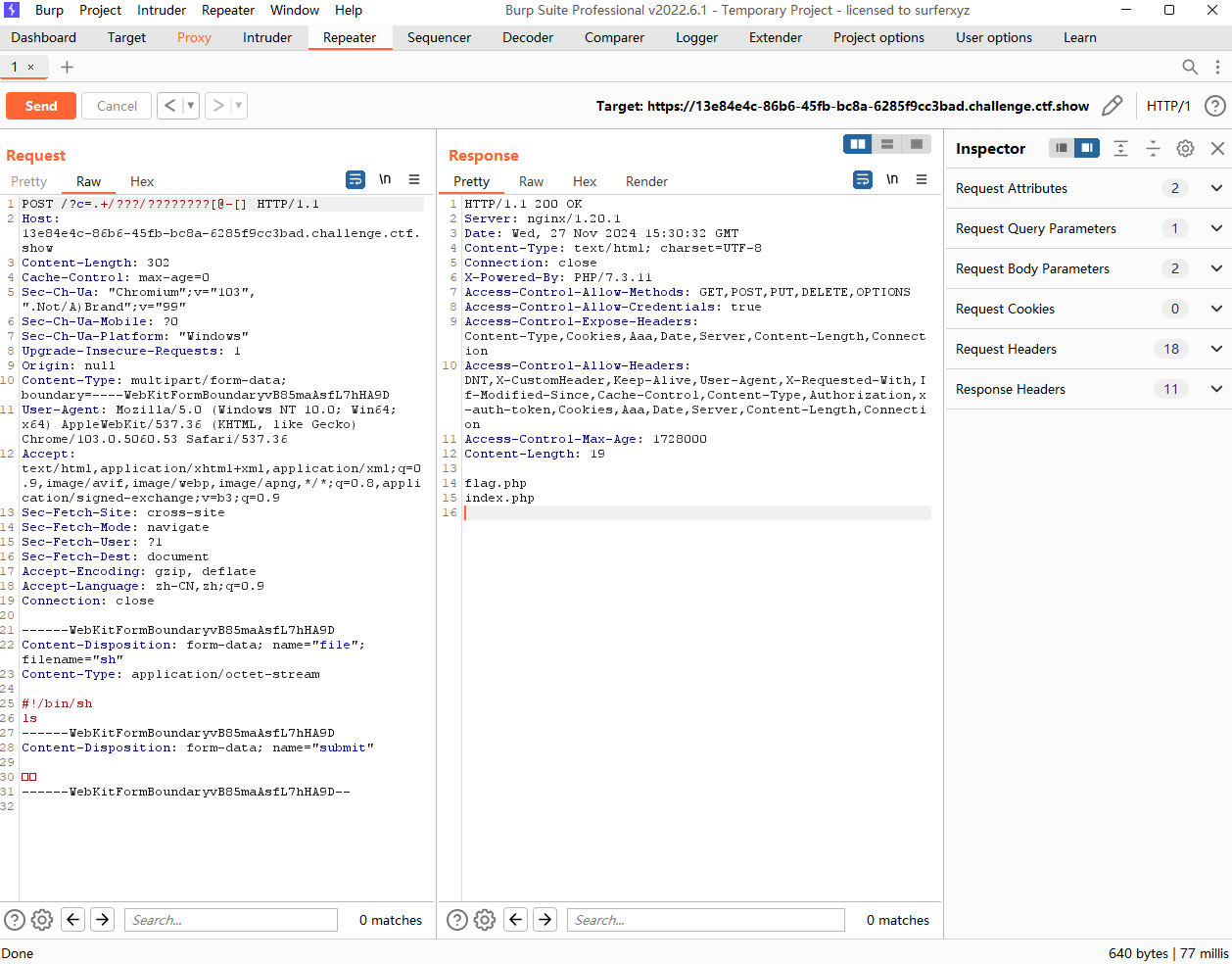Screen dimensions: 1232x964
Task: Jump to previous search match in Response
Action: 516,919
